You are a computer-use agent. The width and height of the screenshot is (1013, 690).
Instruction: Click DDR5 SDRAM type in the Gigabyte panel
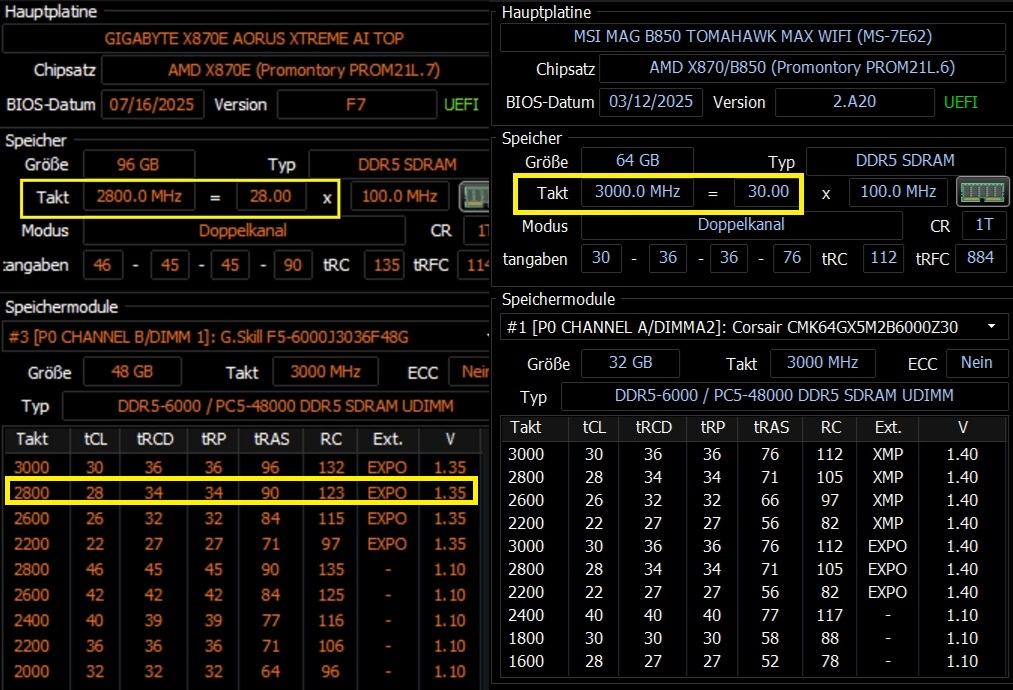point(399,164)
